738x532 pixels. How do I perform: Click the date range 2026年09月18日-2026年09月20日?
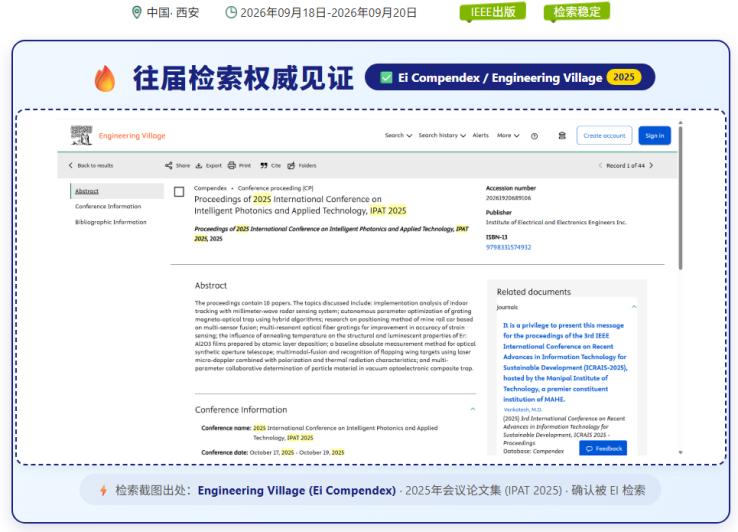[329, 12]
